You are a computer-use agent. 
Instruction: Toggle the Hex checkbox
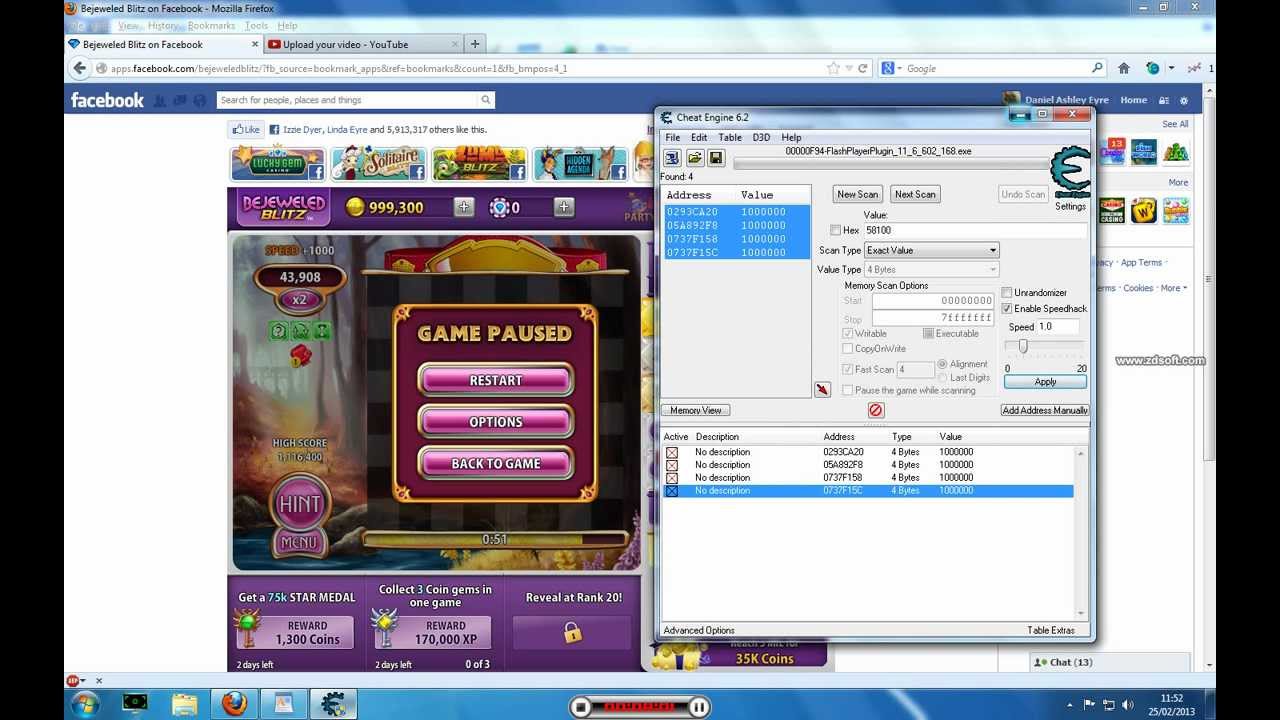(835, 230)
